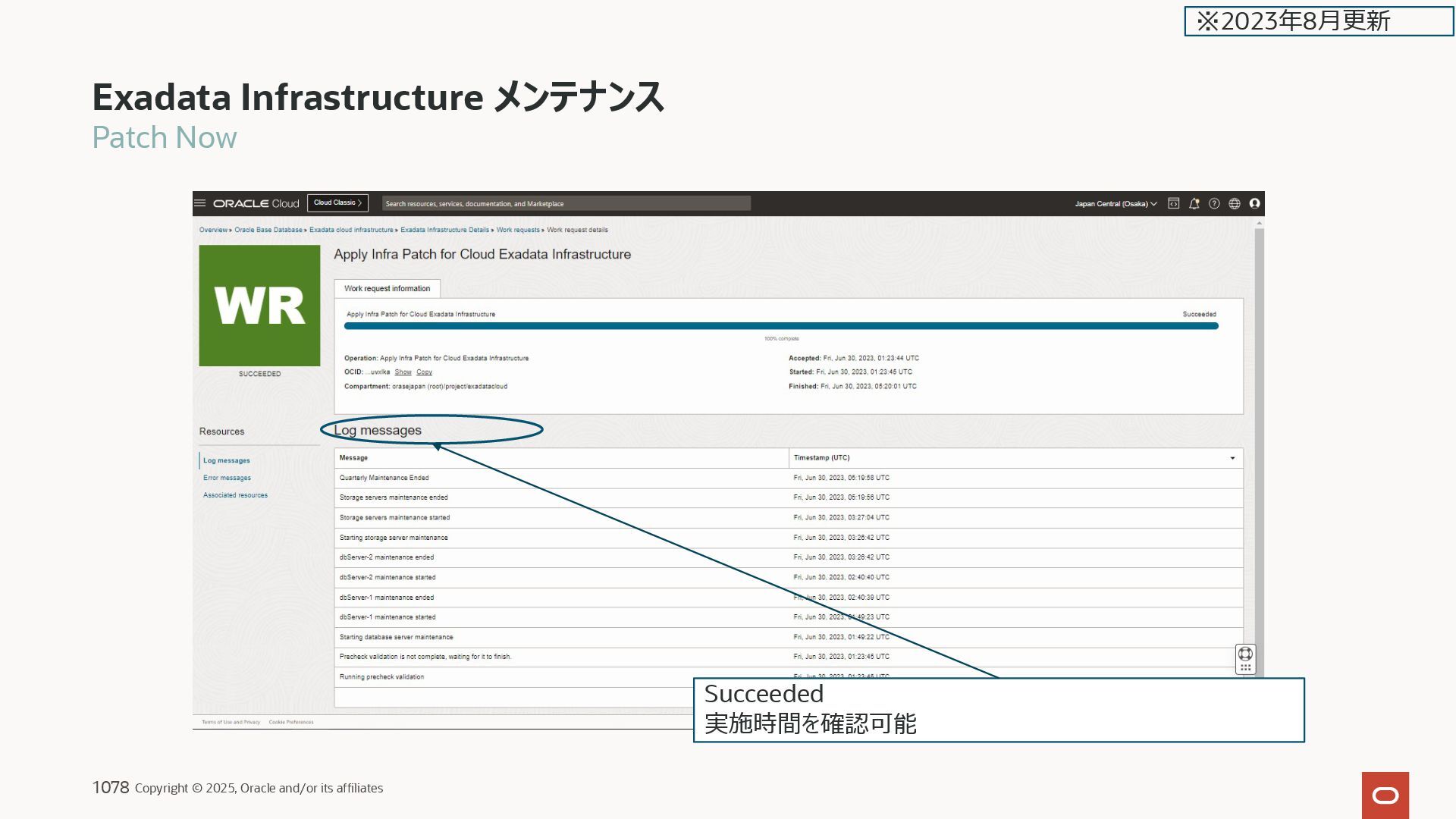1456x819 pixels.
Task: Click the life ring support widget
Action: [1245, 654]
